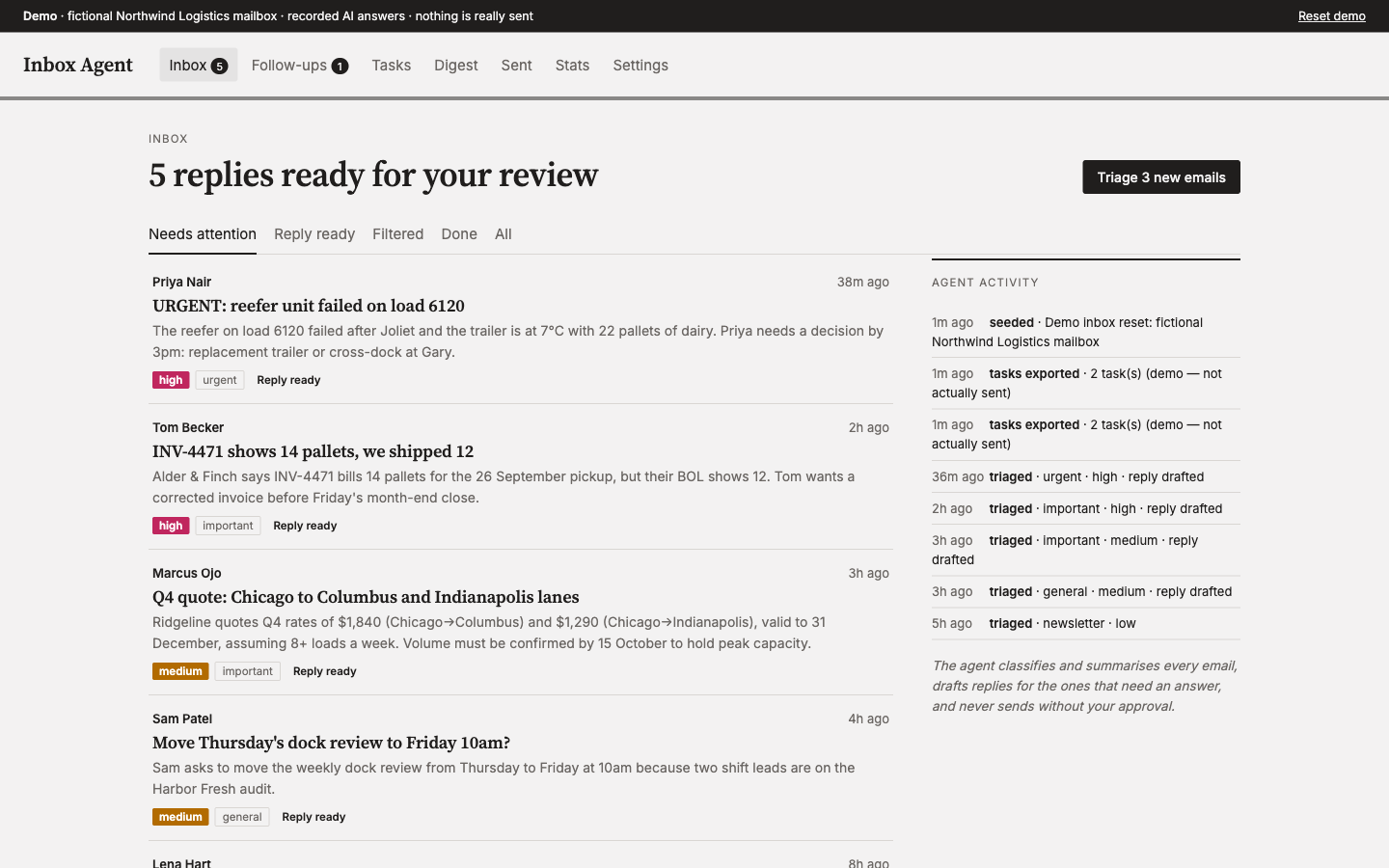
Task: Switch to the Done filter tab
Action: 459,234
